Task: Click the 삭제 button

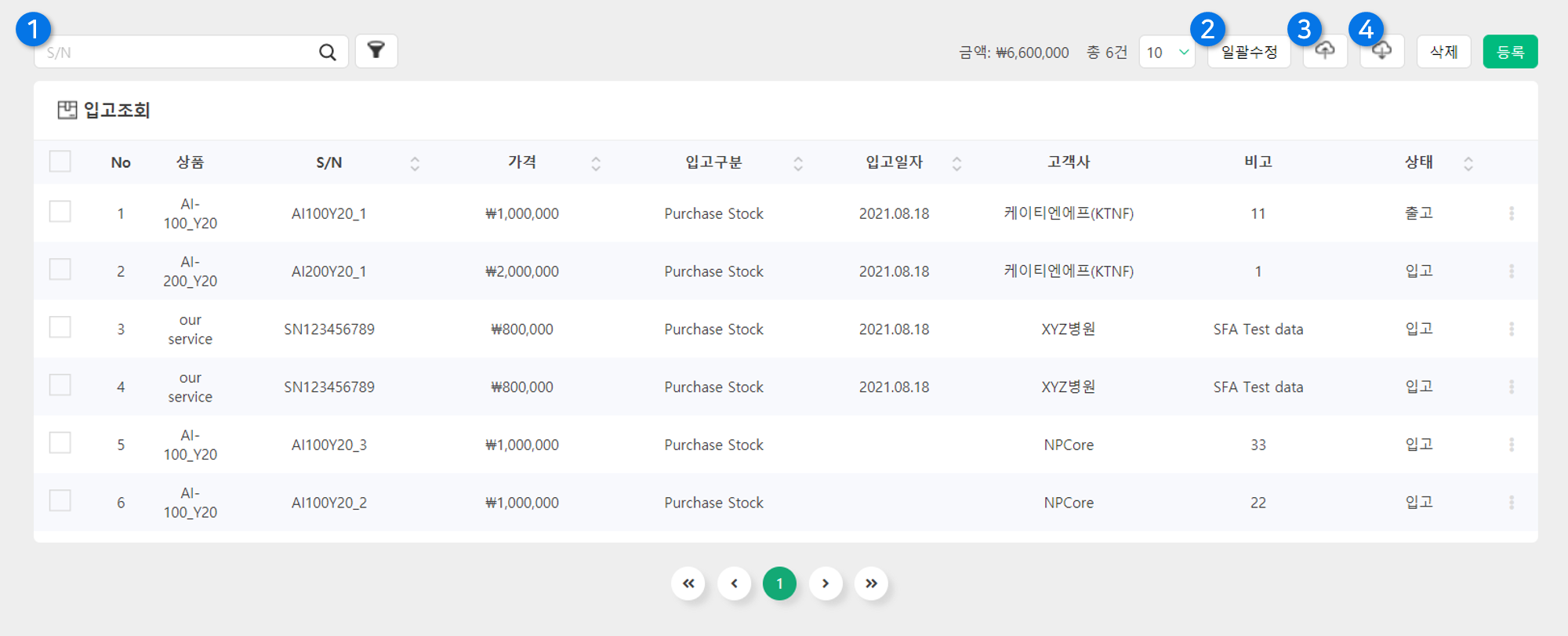Action: [1444, 52]
